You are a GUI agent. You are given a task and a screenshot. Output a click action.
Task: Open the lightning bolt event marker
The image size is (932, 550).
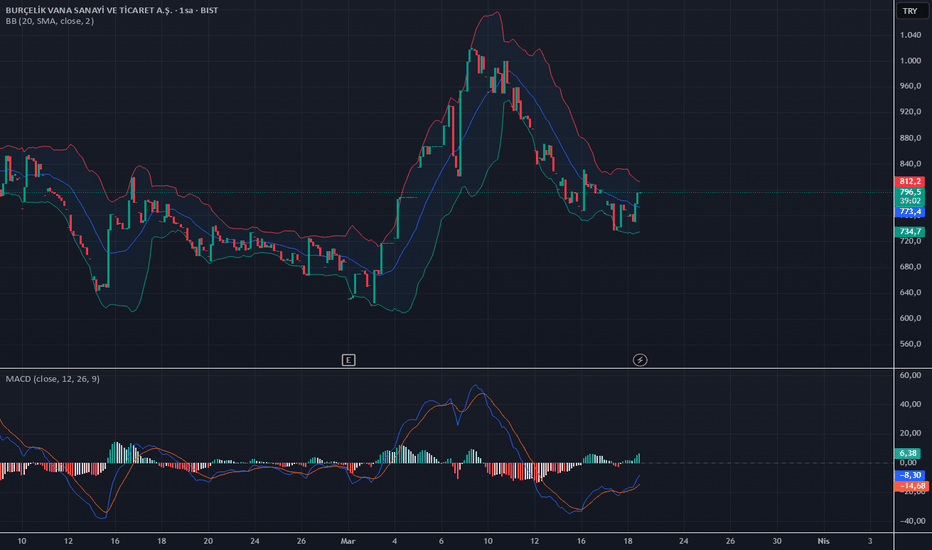coord(640,360)
